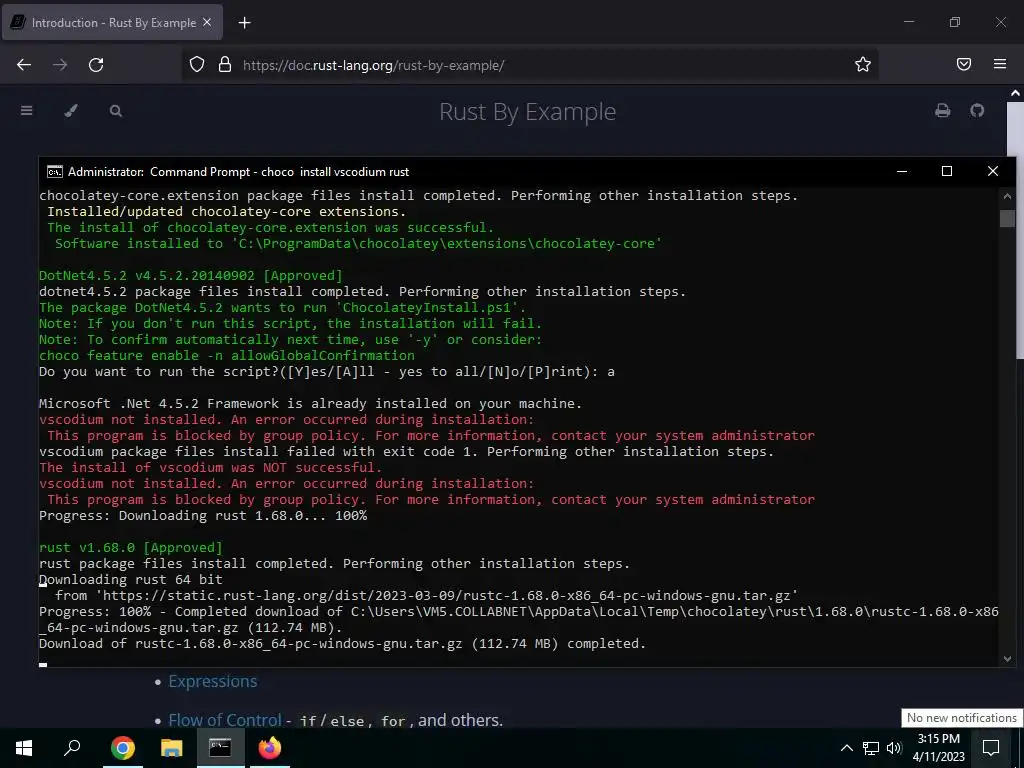The height and width of the screenshot is (768, 1024).
Task: Select the Introduction - Rust By Example tab
Action: click(112, 22)
